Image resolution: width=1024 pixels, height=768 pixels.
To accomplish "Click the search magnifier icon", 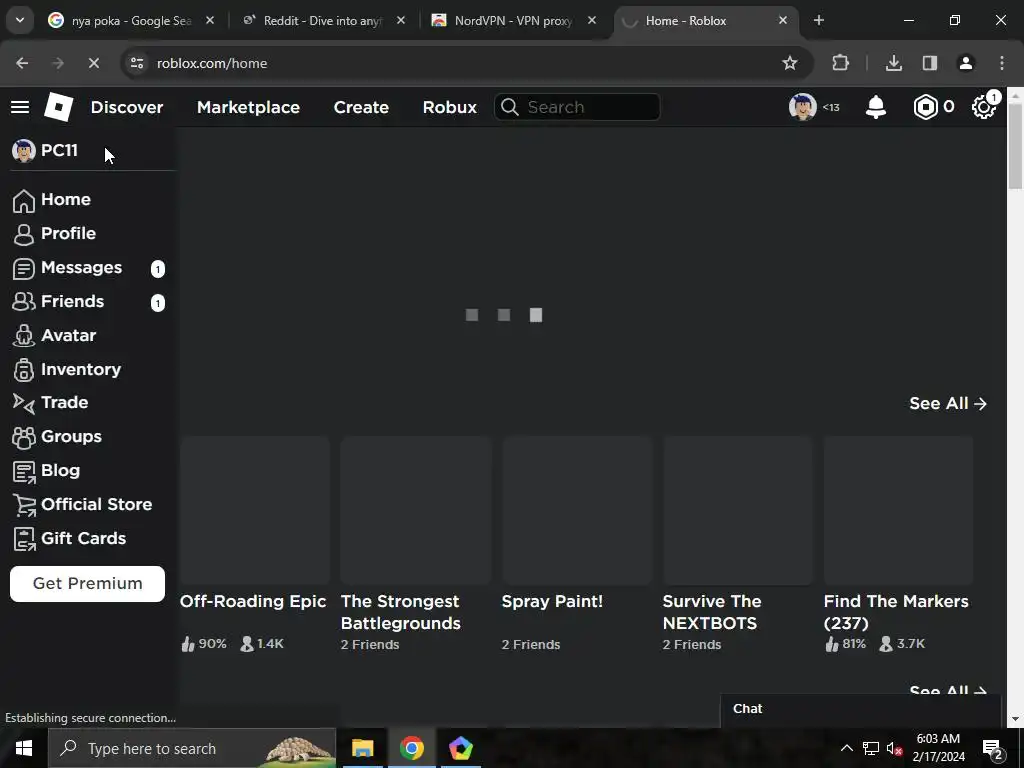I will [510, 107].
